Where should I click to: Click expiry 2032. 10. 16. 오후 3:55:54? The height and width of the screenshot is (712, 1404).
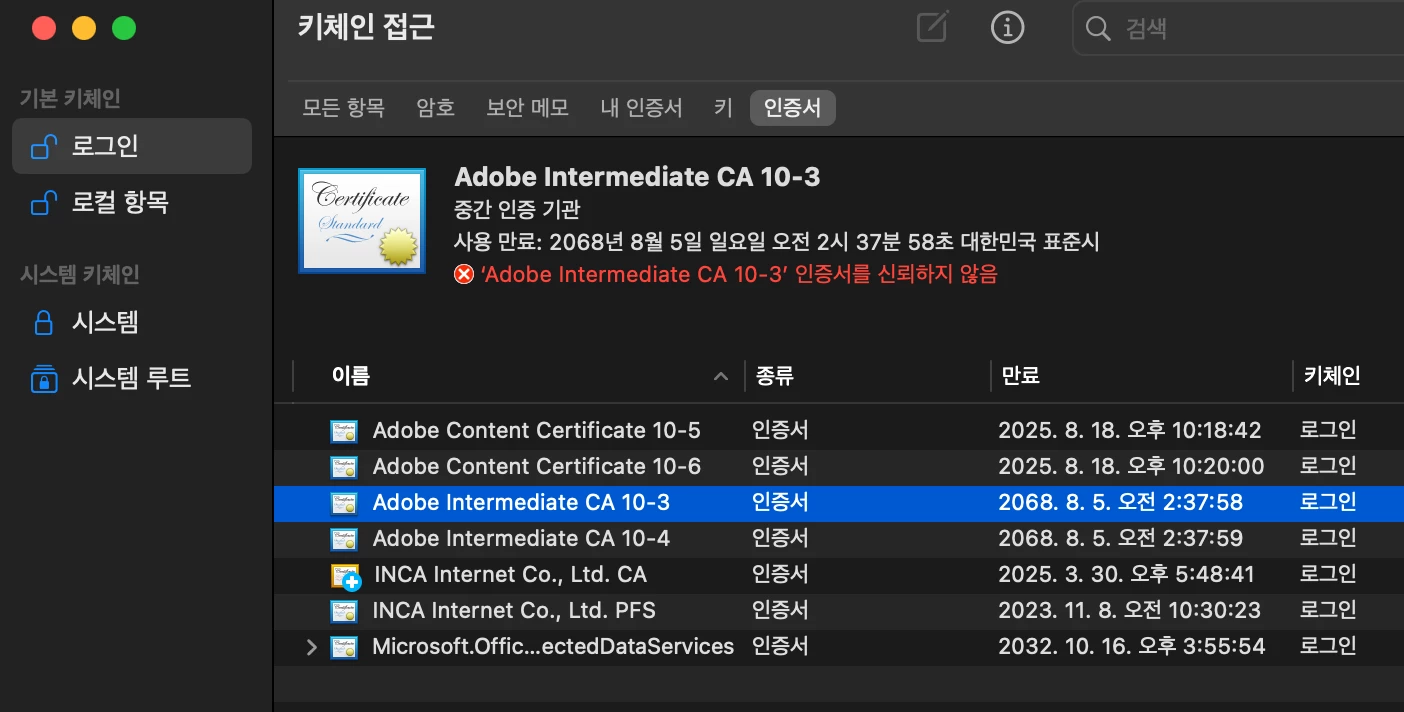click(x=1132, y=647)
